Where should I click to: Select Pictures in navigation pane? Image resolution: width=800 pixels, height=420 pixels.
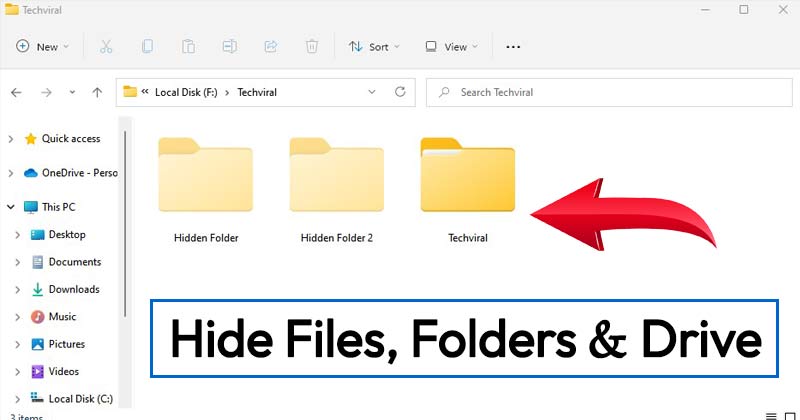[58, 344]
